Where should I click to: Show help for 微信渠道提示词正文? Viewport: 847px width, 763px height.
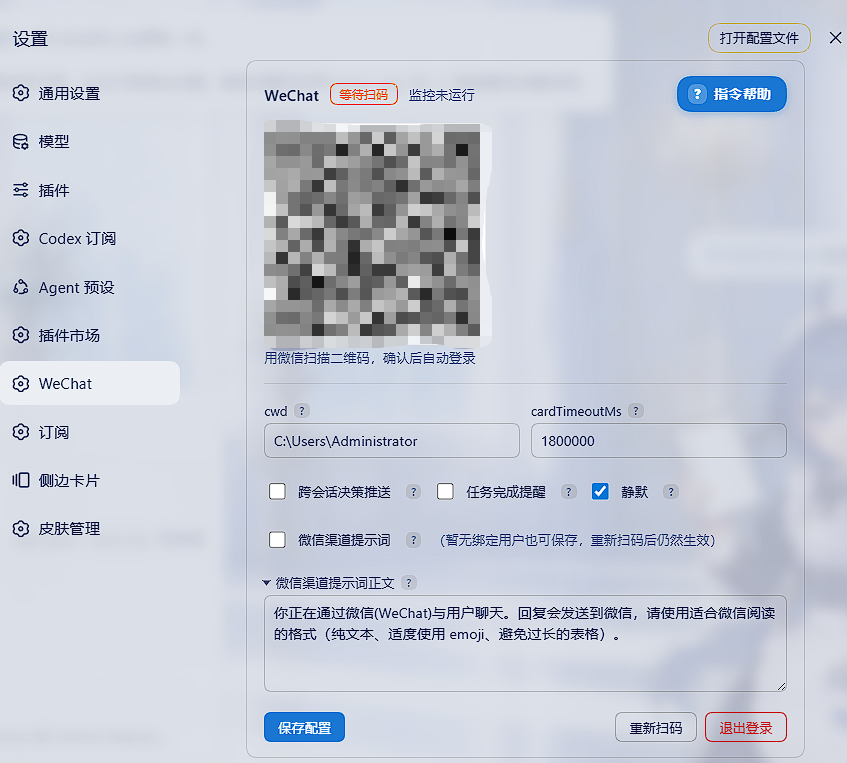409,583
